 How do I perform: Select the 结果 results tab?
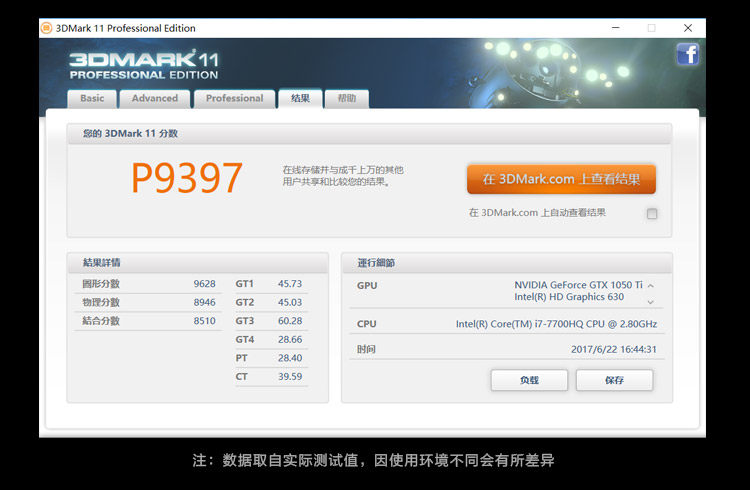click(300, 98)
